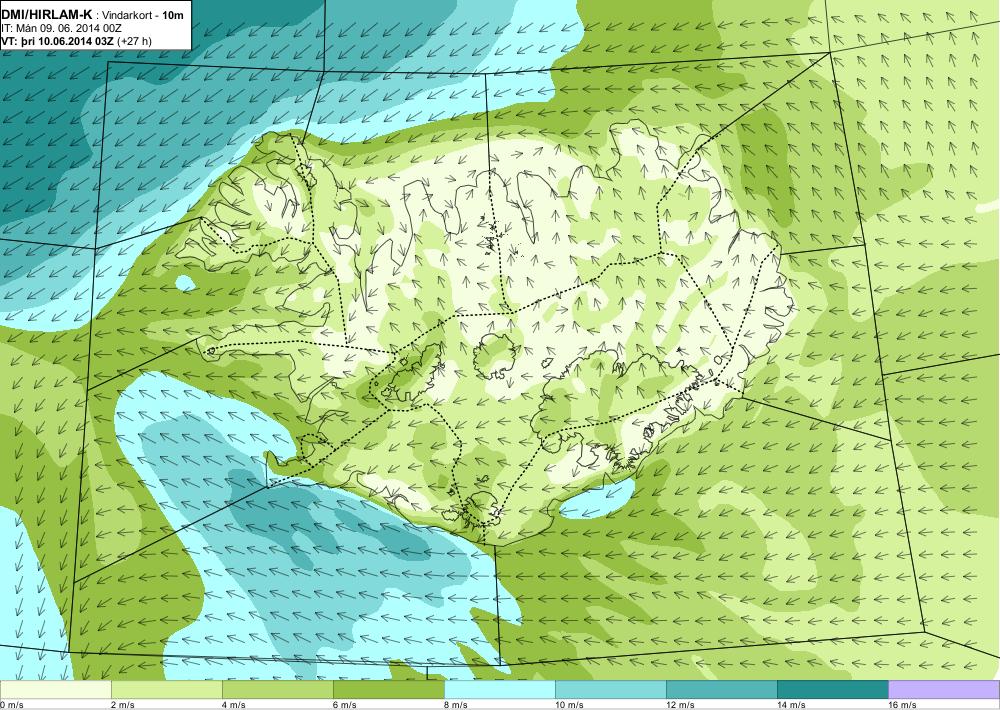Click the 0–2 m/s legend color swatch
Image resolution: width=1000 pixels, height=710 pixels.
(55, 690)
